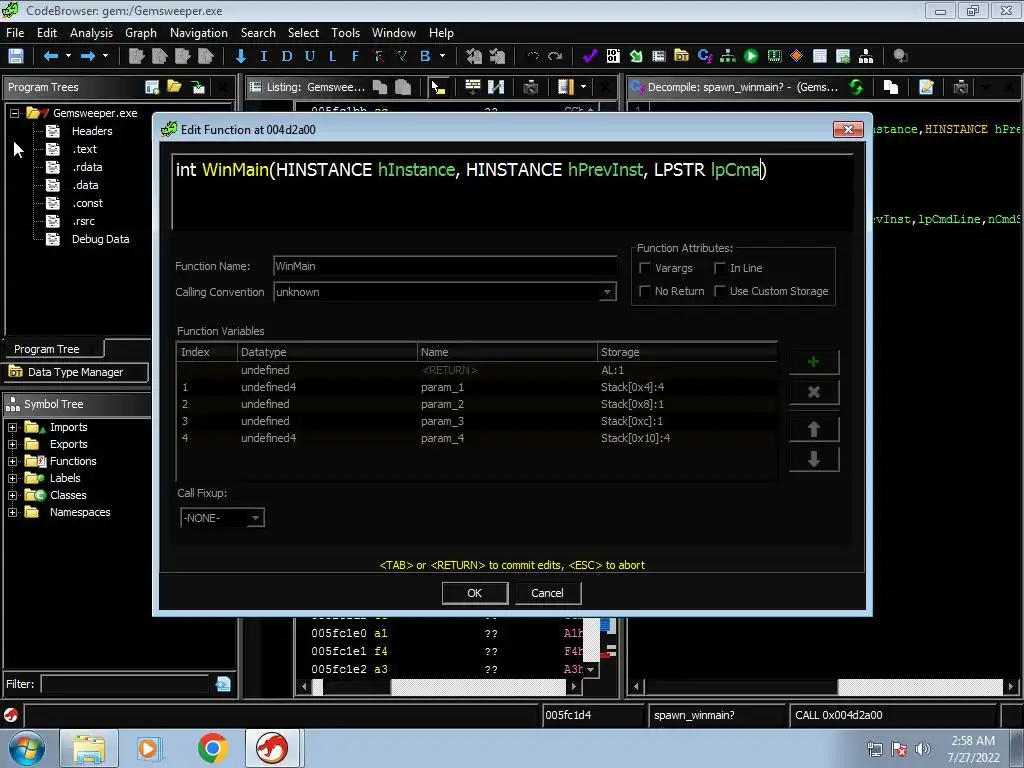The height and width of the screenshot is (768, 1024).
Task: Expand the Labels folder in Symbol Tree
Action: (12, 478)
